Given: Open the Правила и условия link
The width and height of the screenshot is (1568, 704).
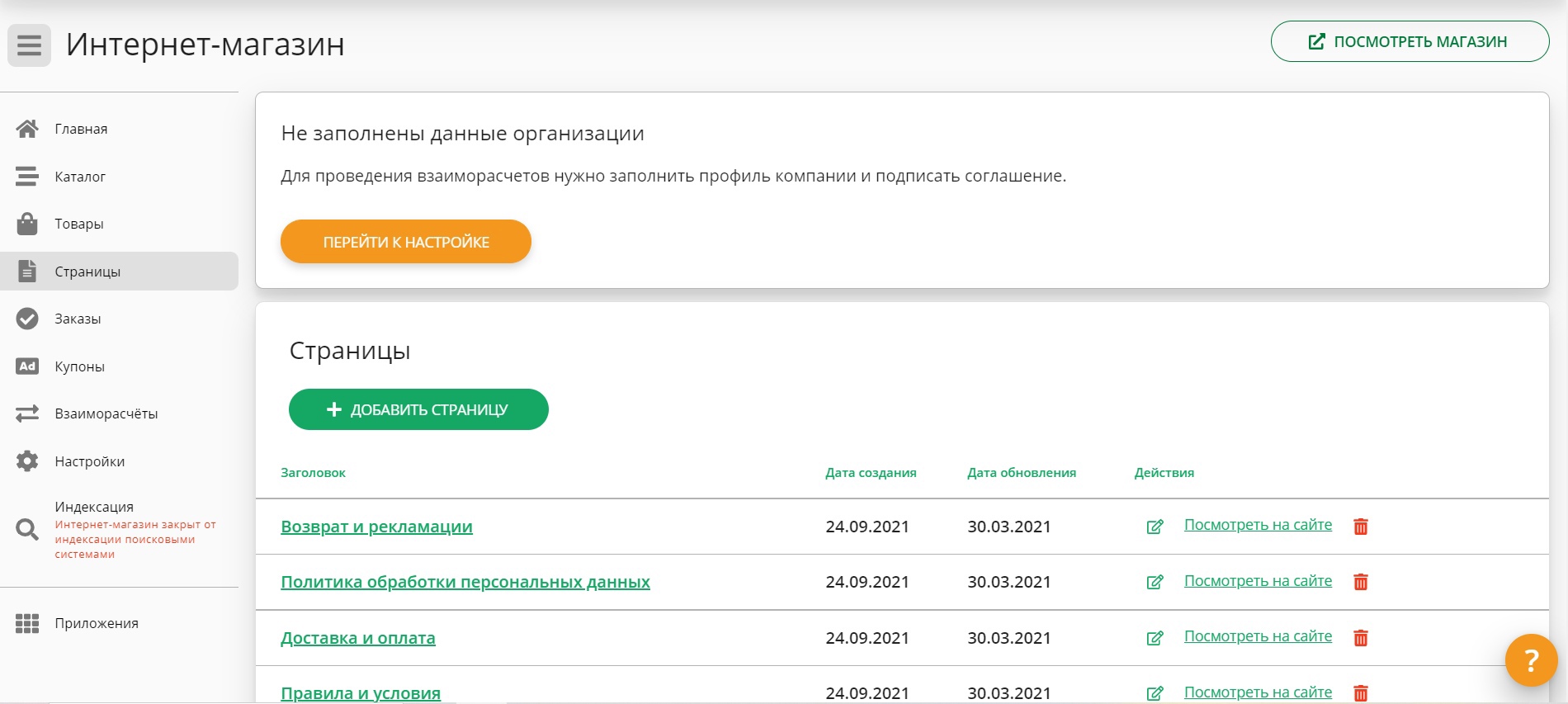Looking at the screenshot, I should tap(361, 693).
